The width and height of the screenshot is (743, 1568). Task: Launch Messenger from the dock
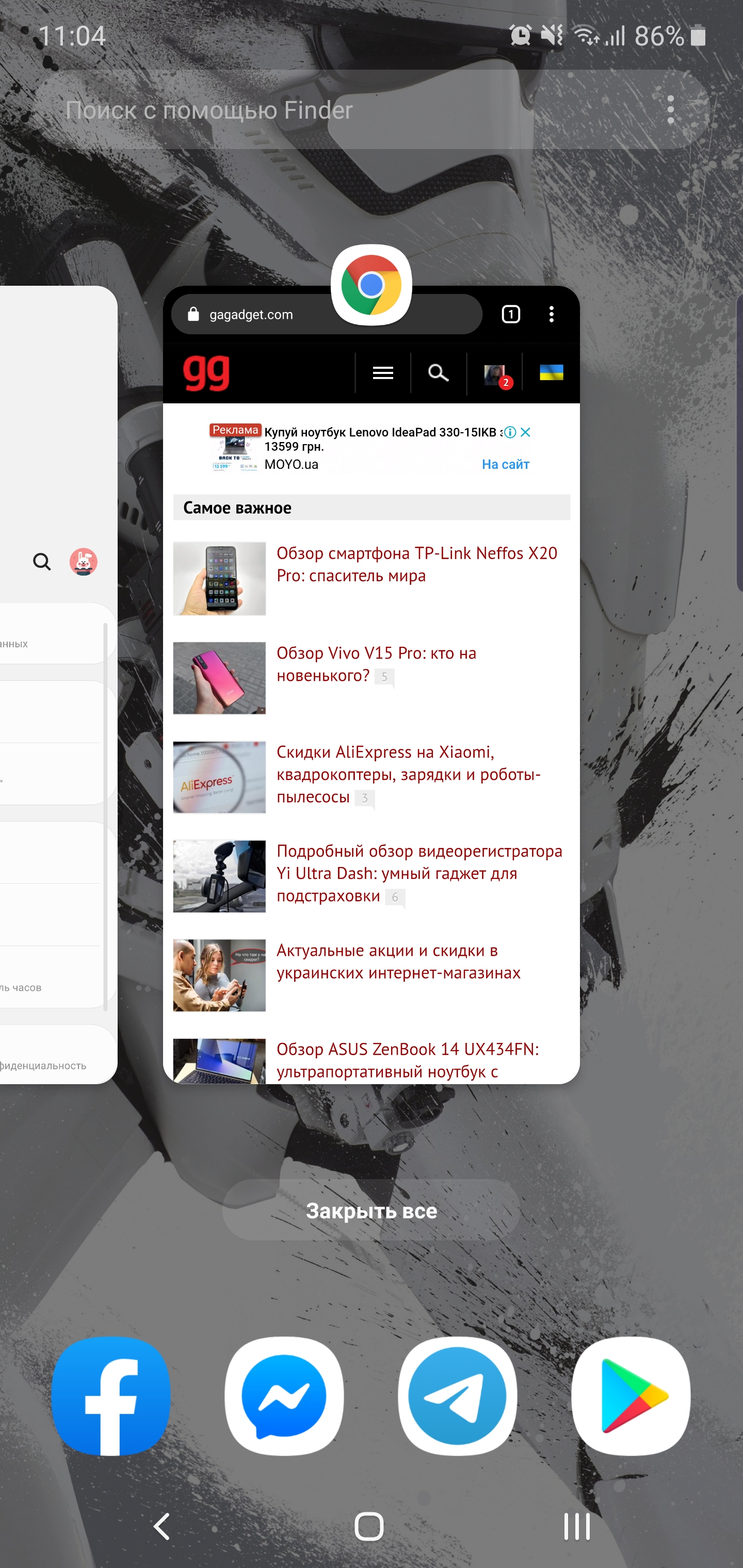284,1396
